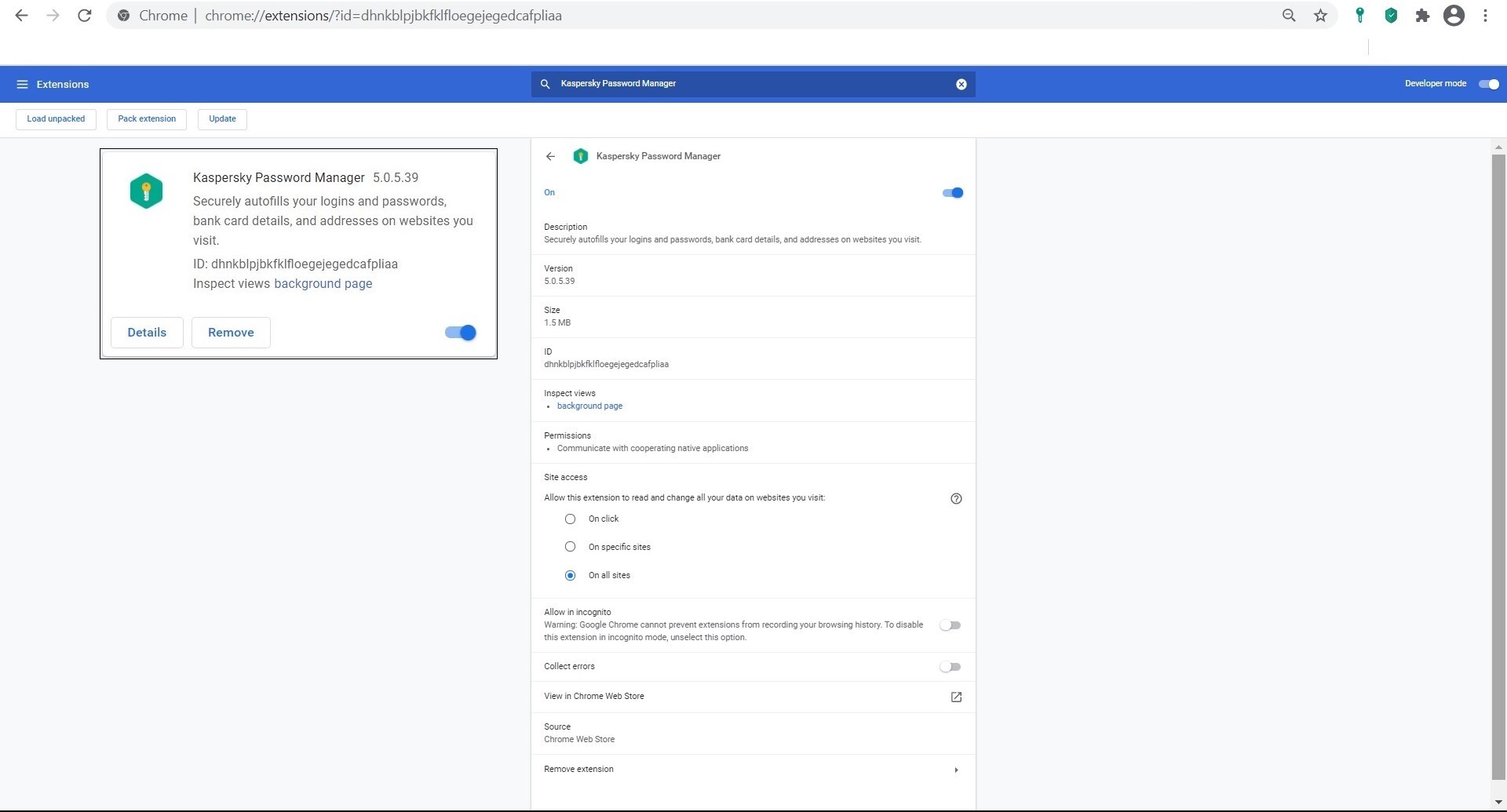Click Pack extension button

click(x=147, y=119)
